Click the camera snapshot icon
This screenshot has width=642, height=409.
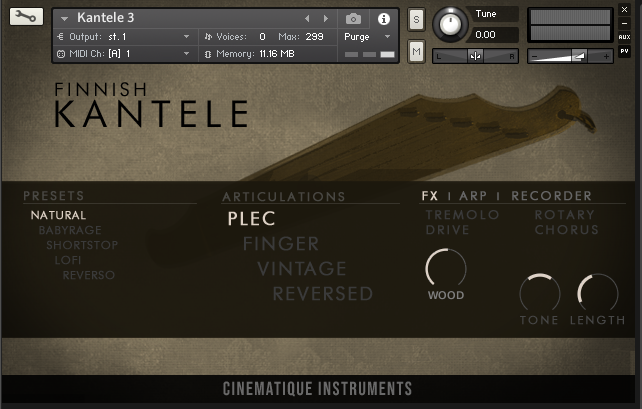353,19
